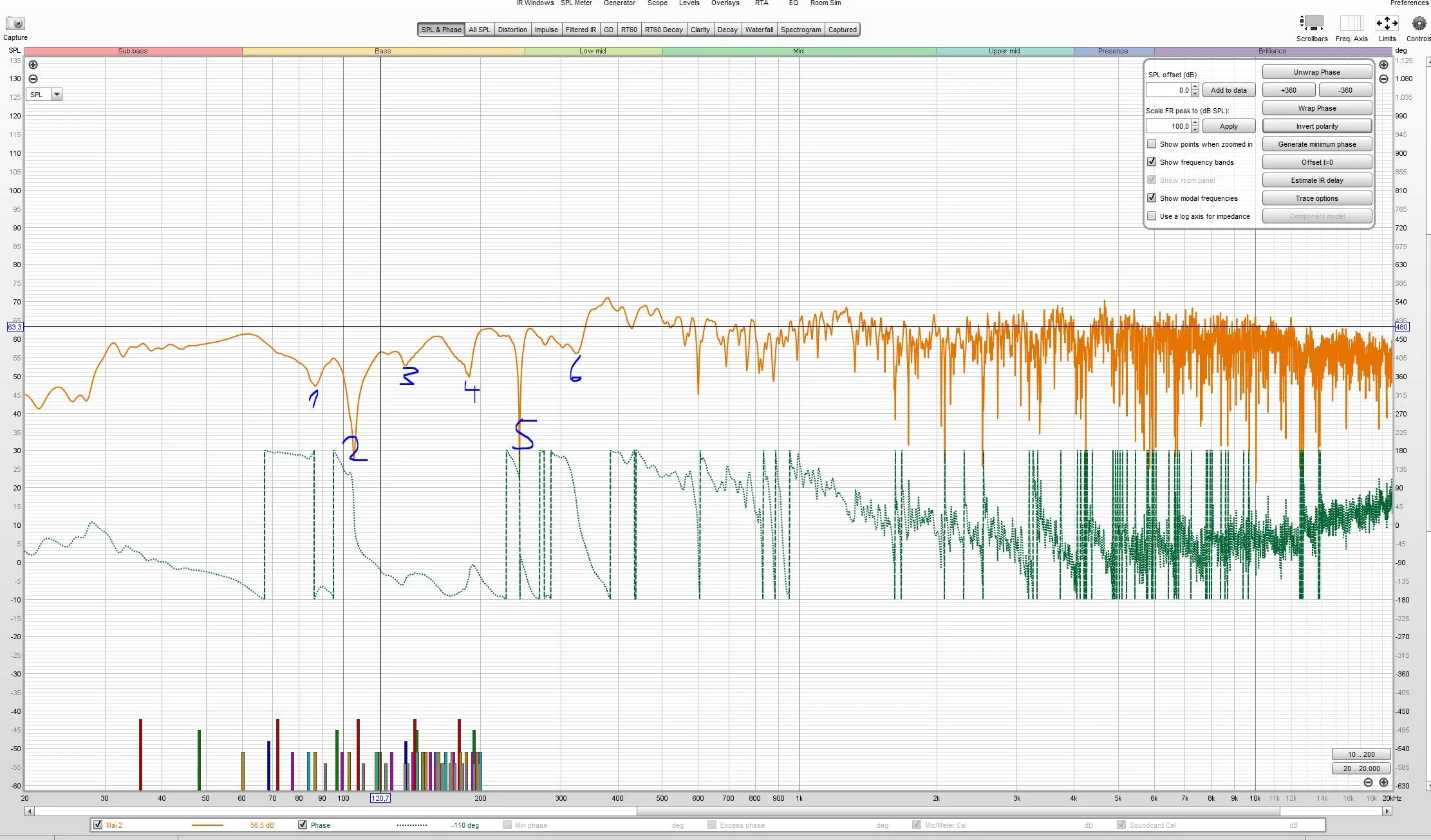Image resolution: width=1431 pixels, height=840 pixels.
Task: Uncheck Show frequency bands
Action: click(1152, 162)
